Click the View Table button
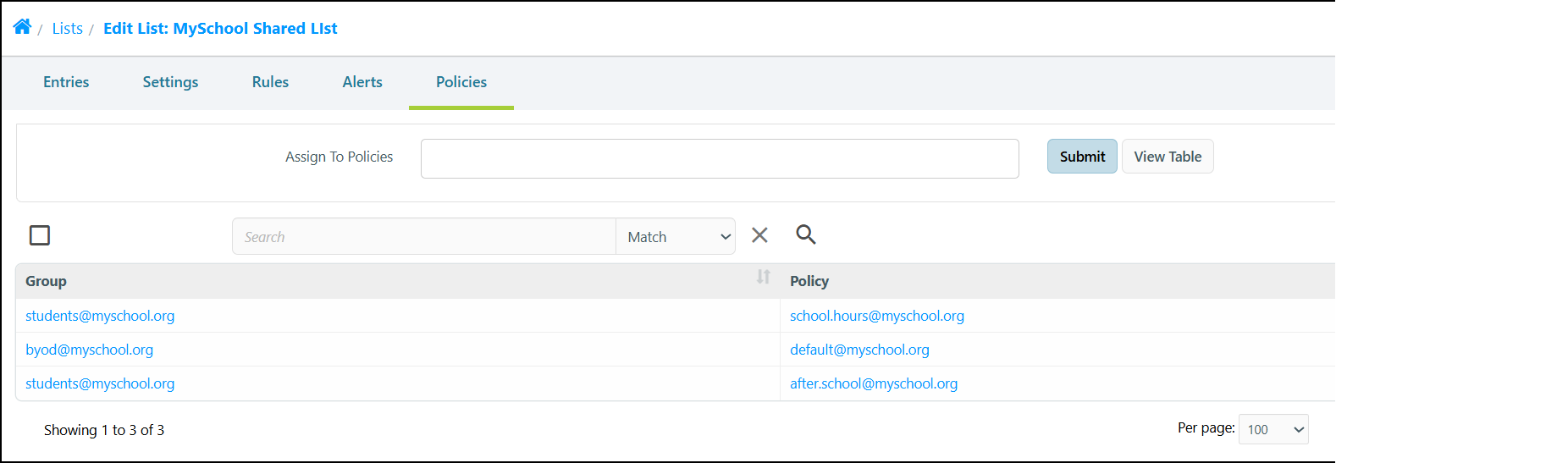 click(x=1168, y=157)
